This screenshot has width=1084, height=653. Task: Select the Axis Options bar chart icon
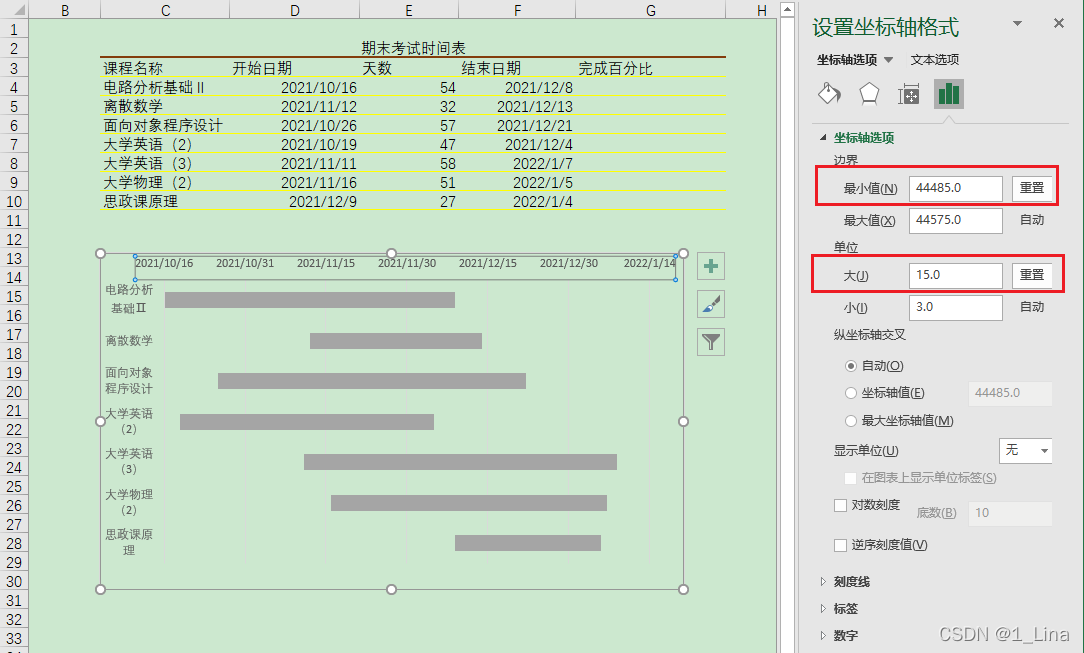pyautogui.click(x=948, y=94)
